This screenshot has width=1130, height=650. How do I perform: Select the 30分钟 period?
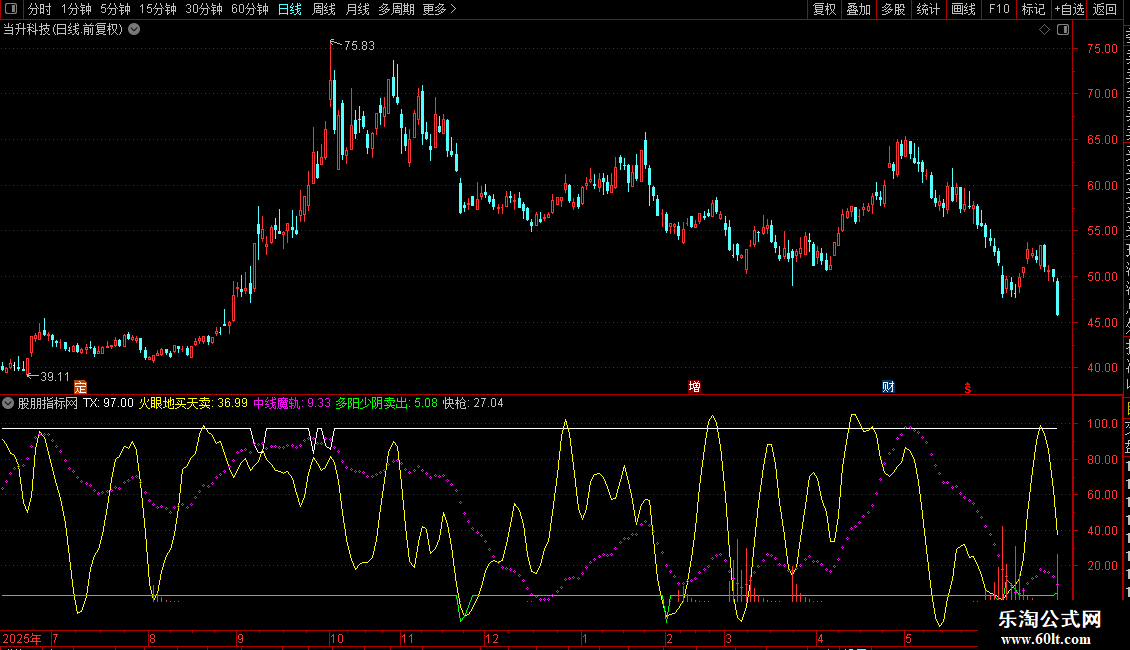coord(204,9)
